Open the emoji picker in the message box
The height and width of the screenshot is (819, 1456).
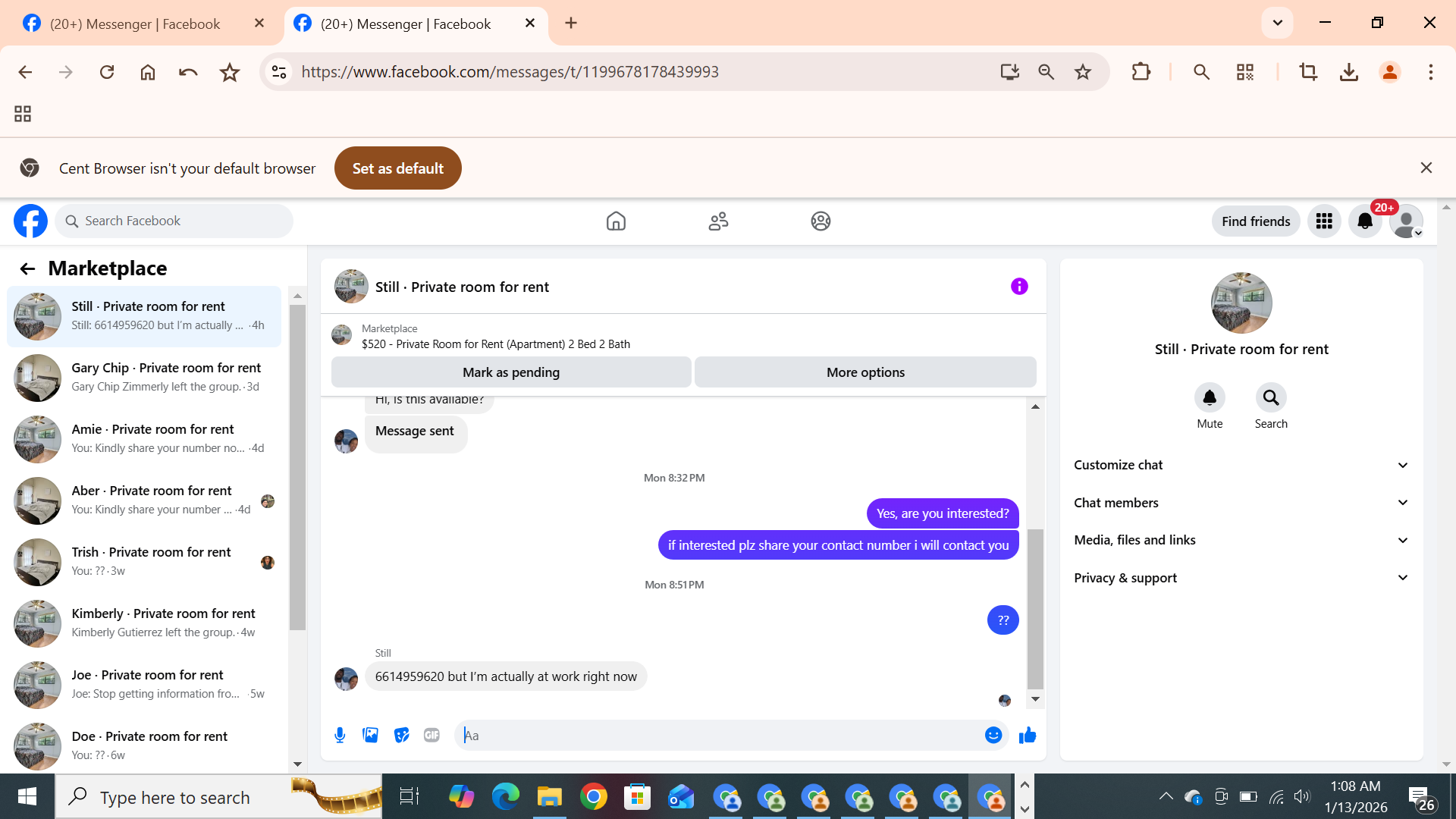pyautogui.click(x=993, y=735)
